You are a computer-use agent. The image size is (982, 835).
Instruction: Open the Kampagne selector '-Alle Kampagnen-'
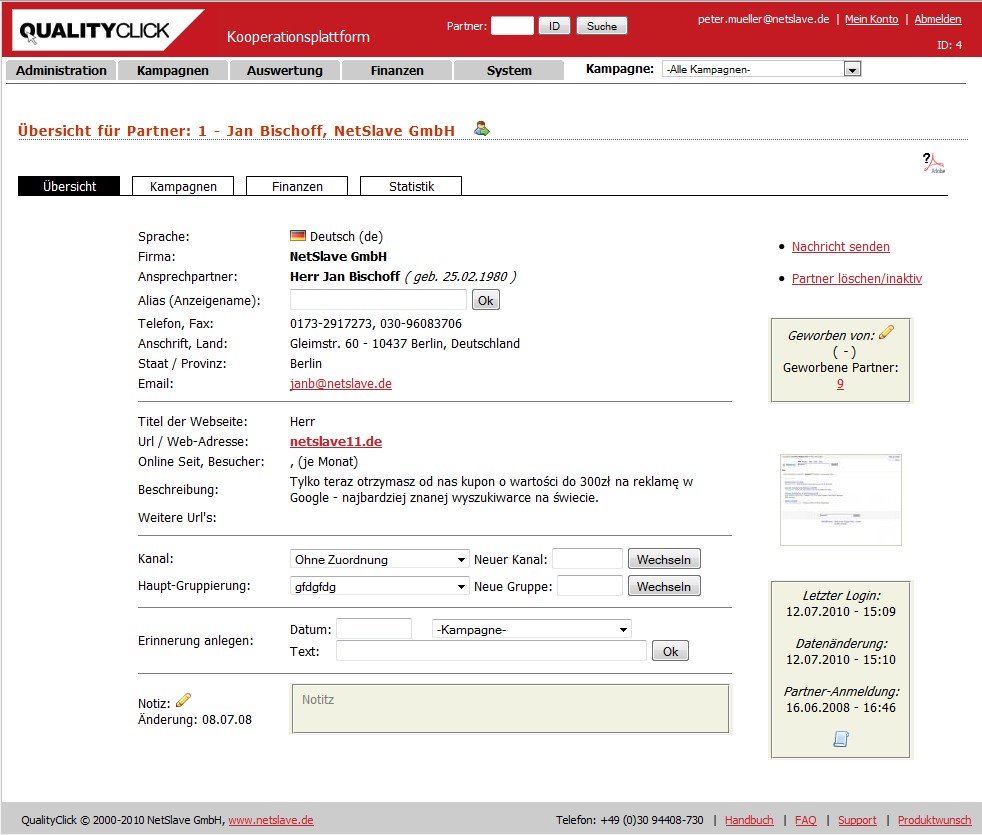762,70
